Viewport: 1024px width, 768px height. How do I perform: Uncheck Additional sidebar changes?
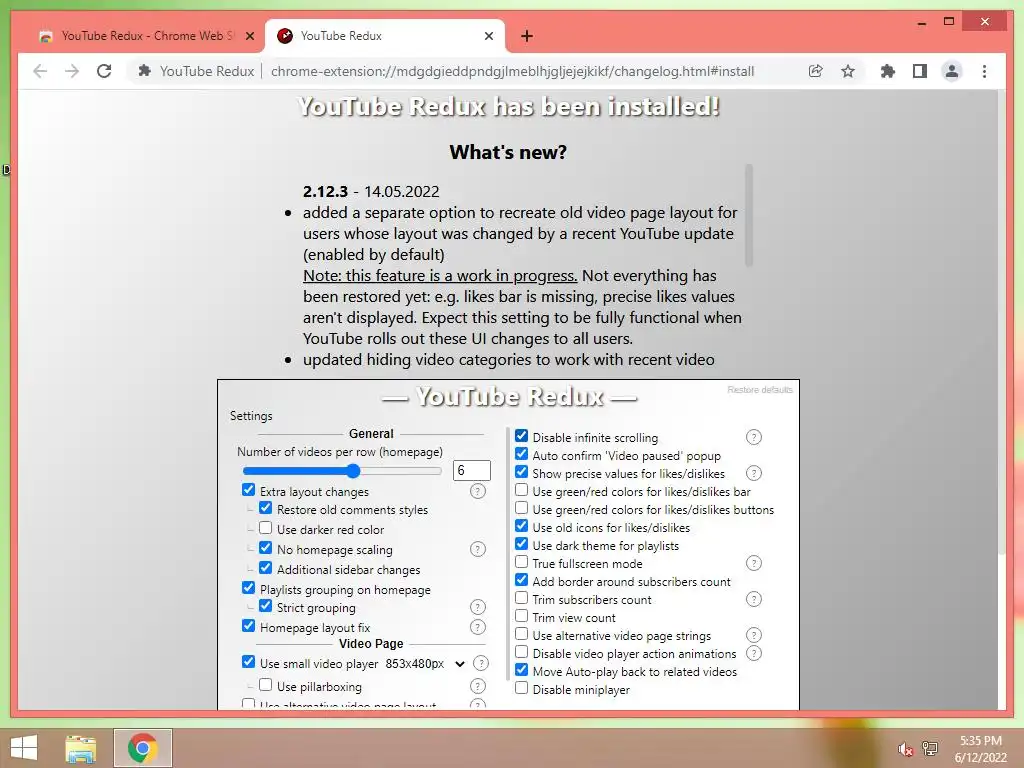tap(265, 568)
